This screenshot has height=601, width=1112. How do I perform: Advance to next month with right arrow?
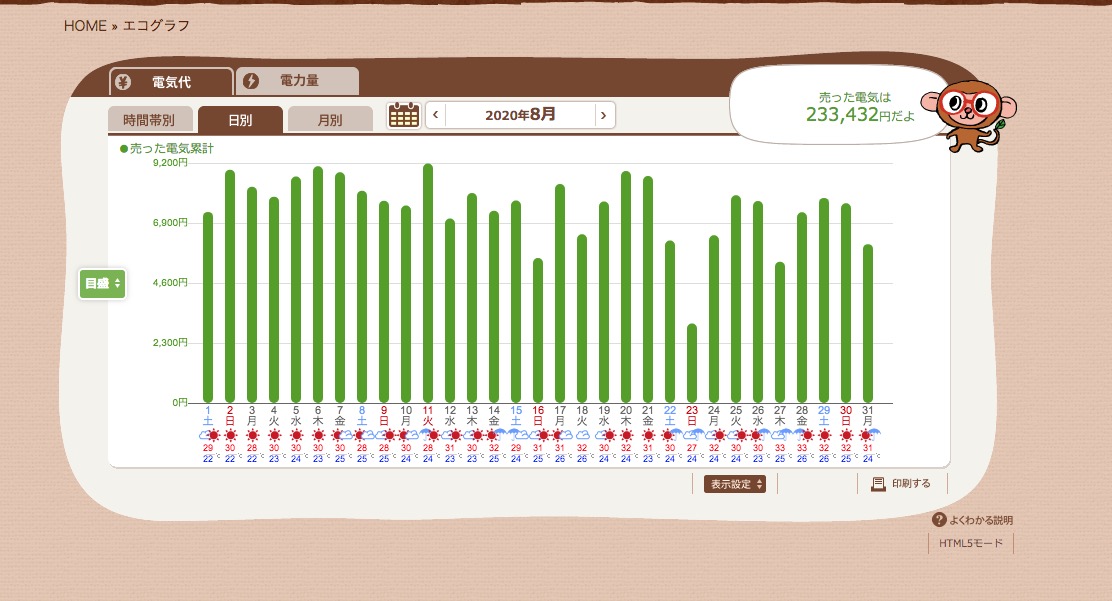pos(603,115)
